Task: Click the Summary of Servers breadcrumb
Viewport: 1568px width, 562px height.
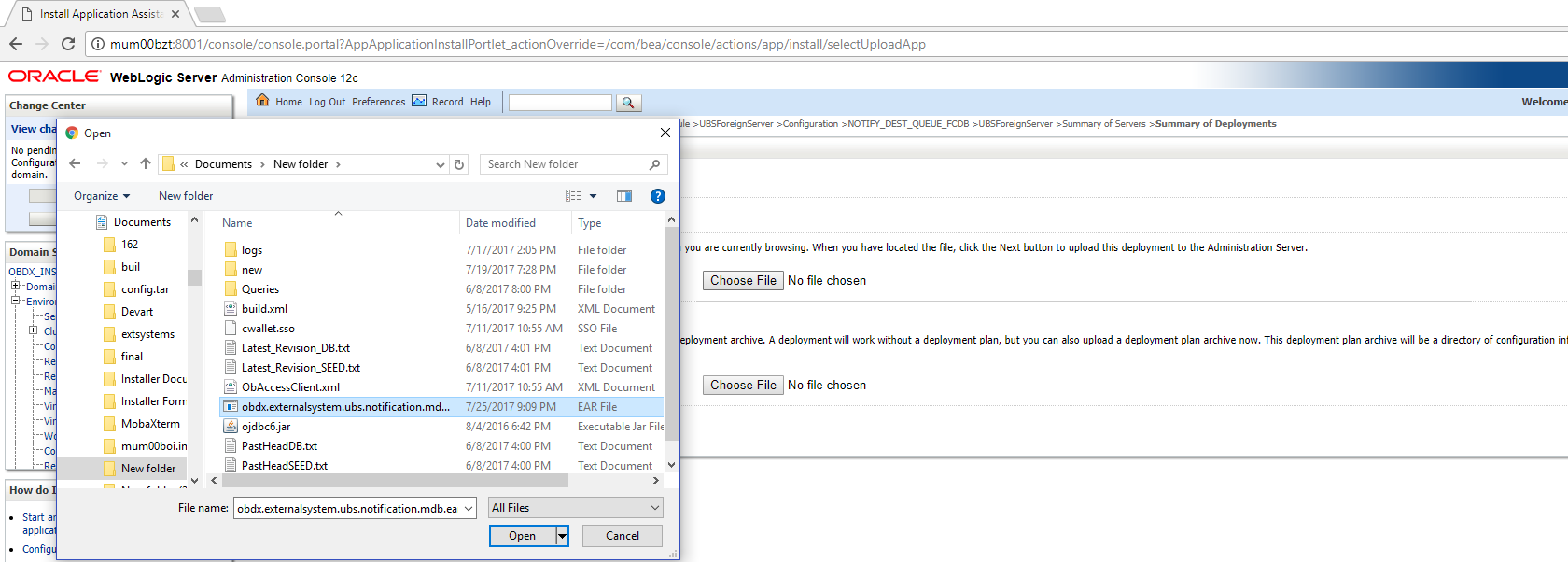Action: [x=1104, y=124]
